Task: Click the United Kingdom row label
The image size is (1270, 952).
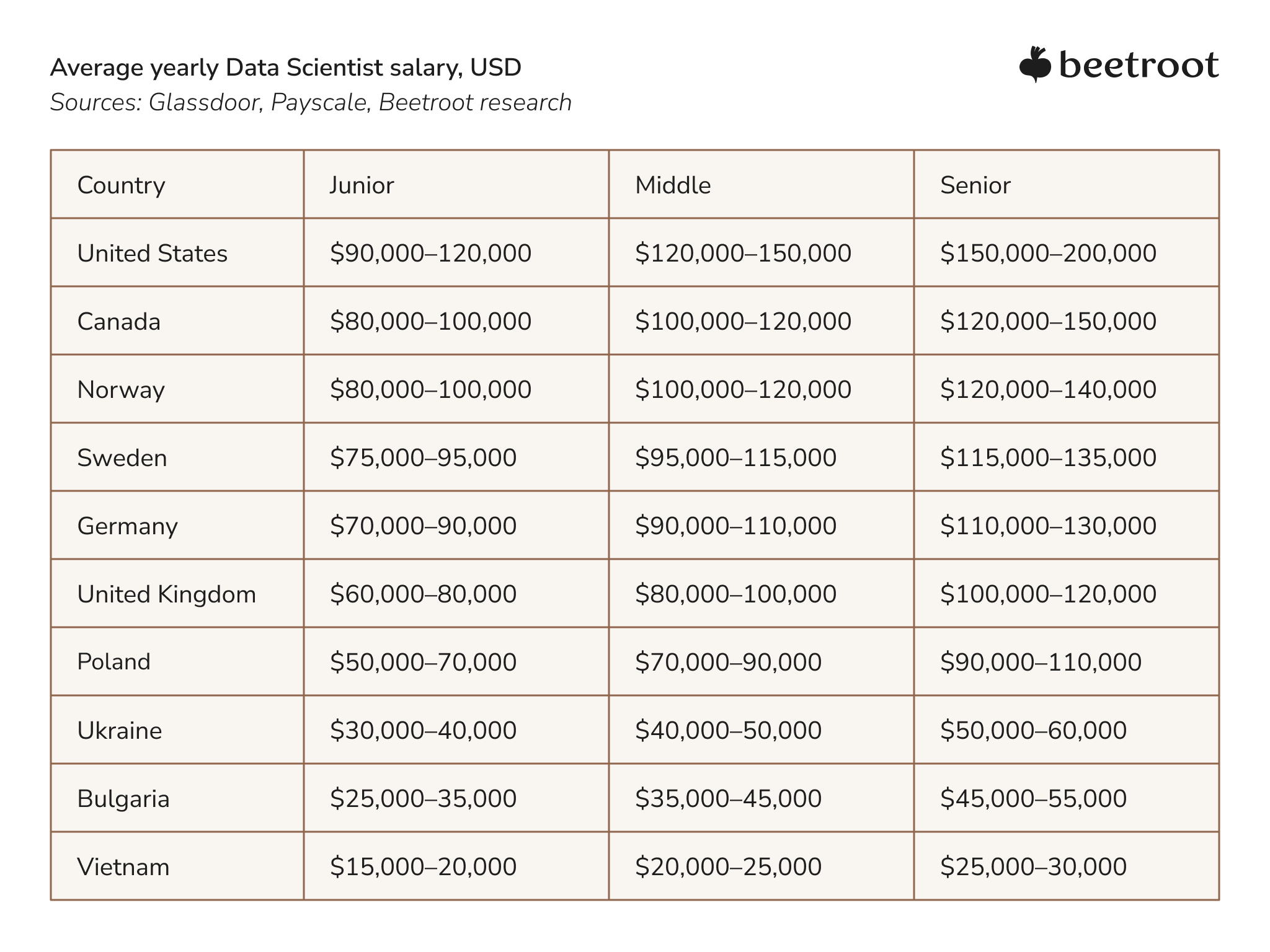Action: click(166, 594)
